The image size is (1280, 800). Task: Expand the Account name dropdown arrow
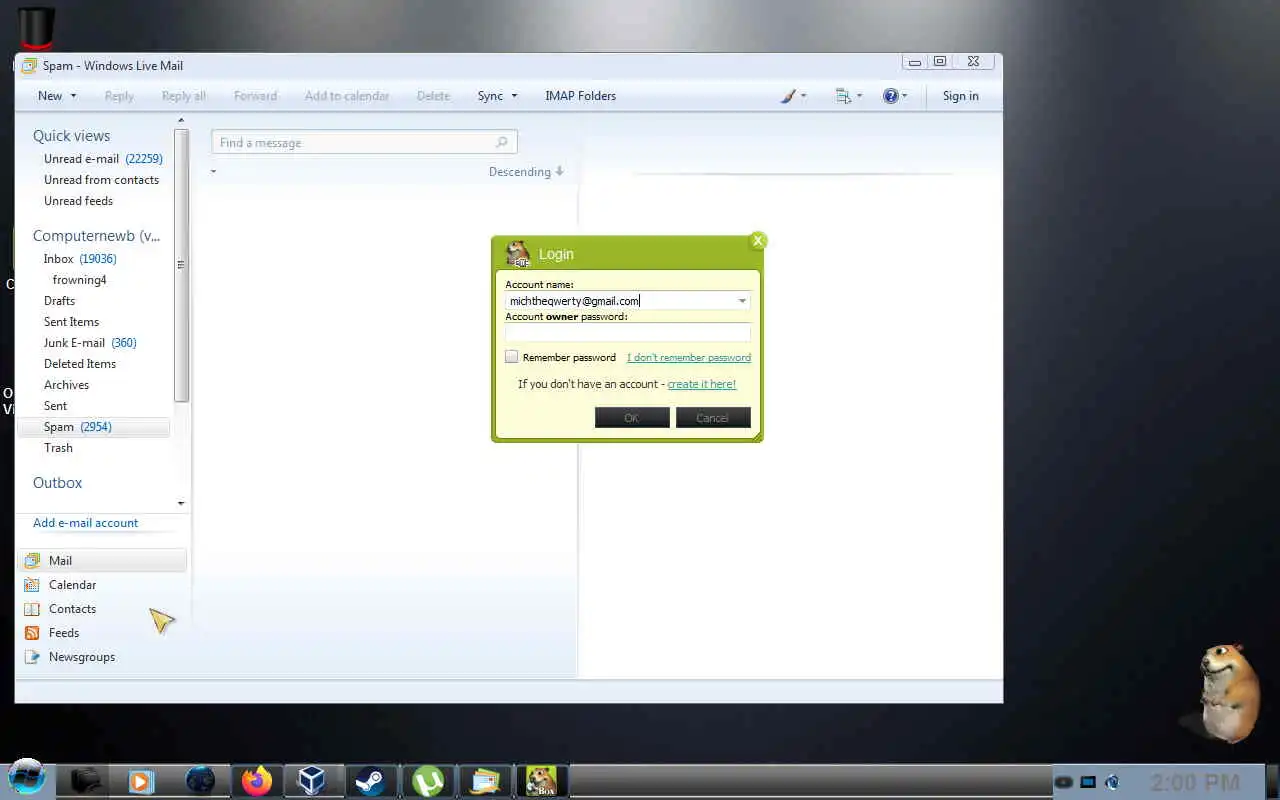click(x=742, y=301)
